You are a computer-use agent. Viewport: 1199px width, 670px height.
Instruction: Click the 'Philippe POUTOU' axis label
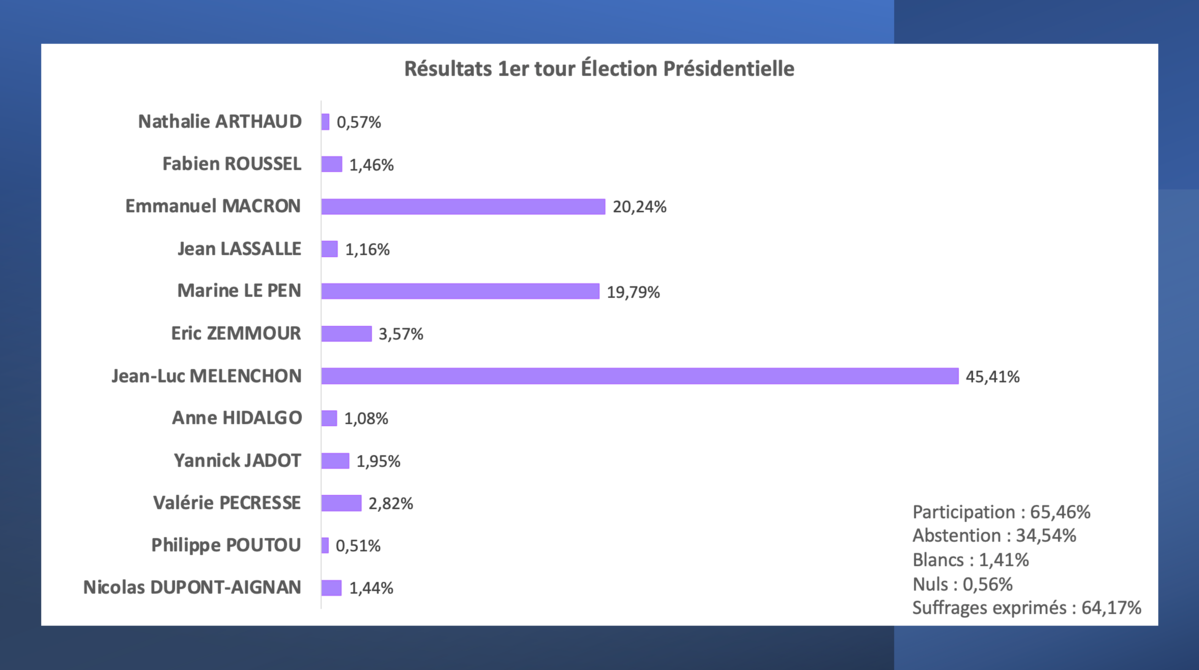point(226,545)
